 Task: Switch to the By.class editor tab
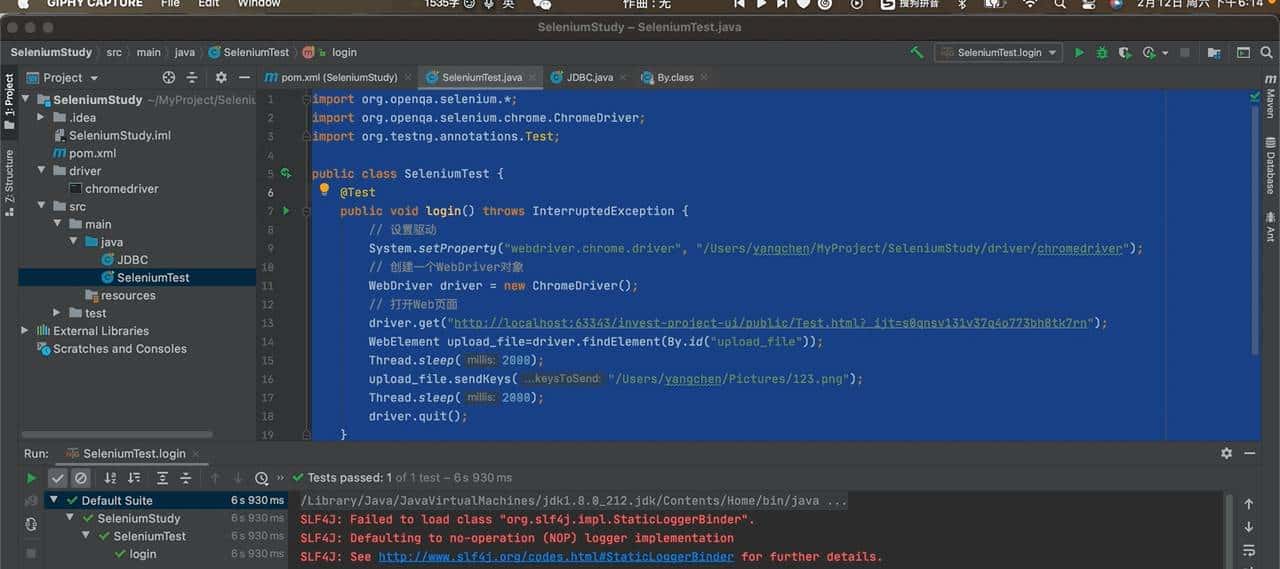click(674, 77)
